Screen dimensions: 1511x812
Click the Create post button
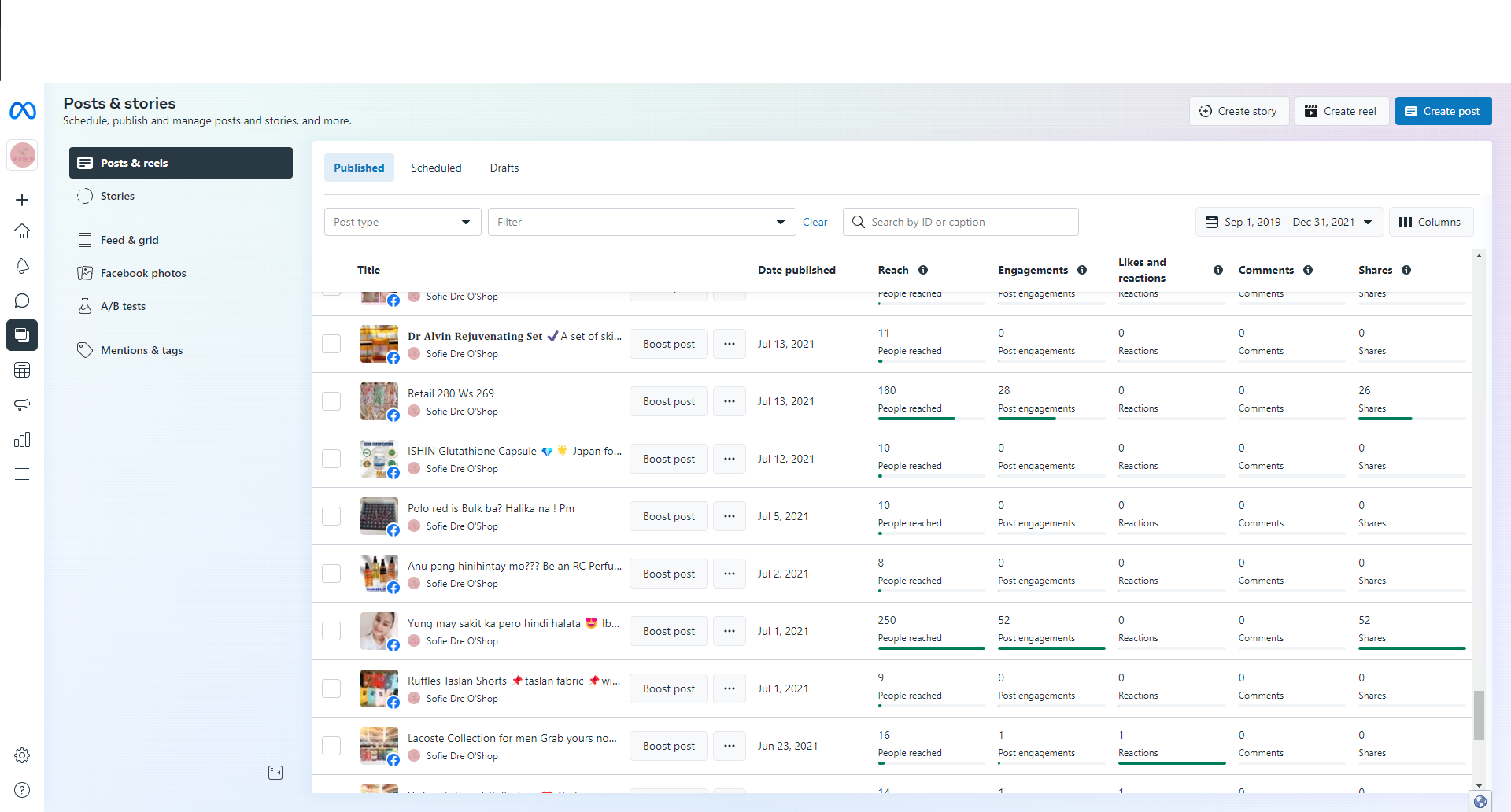tap(1443, 111)
